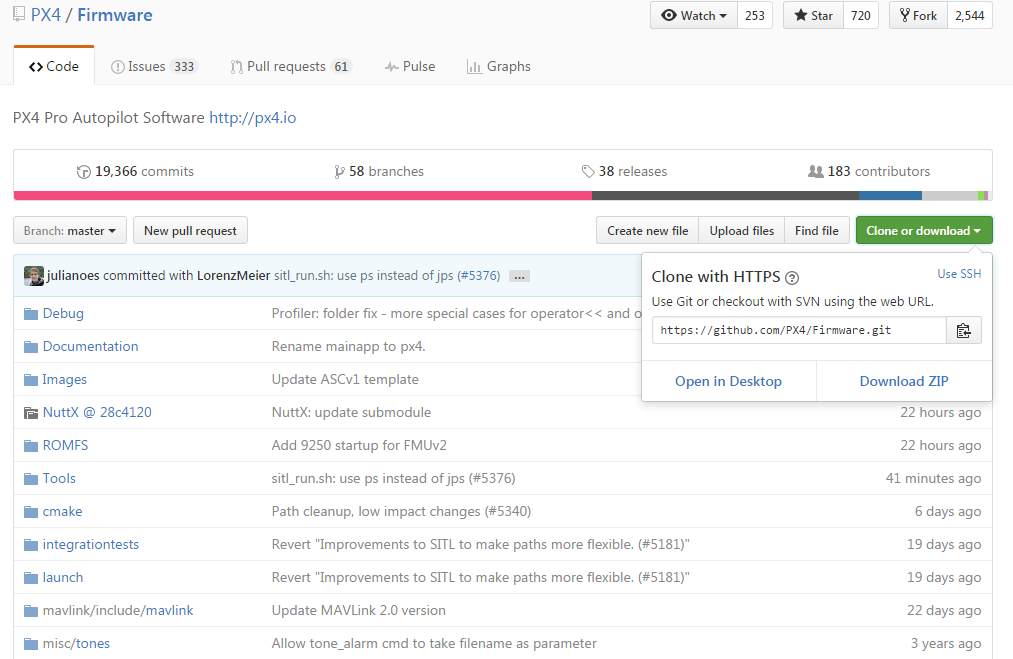Open the Documentation folder
The height and width of the screenshot is (659, 1013).
point(90,346)
